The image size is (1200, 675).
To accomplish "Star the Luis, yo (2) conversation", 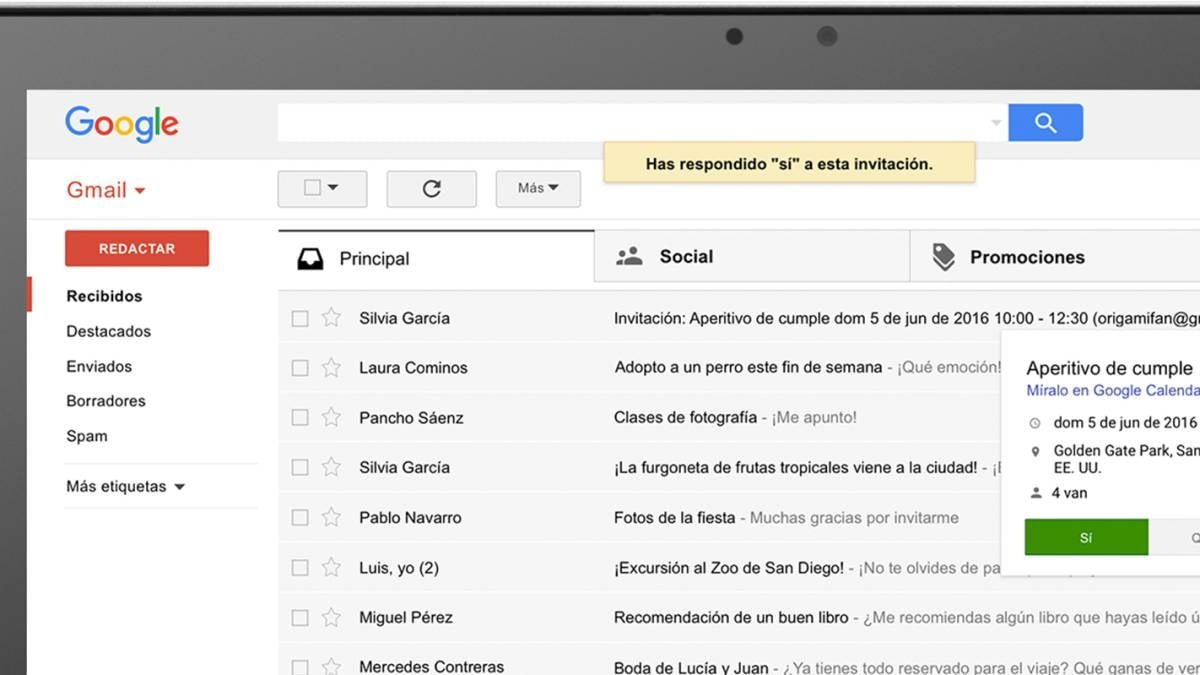I will point(331,568).
